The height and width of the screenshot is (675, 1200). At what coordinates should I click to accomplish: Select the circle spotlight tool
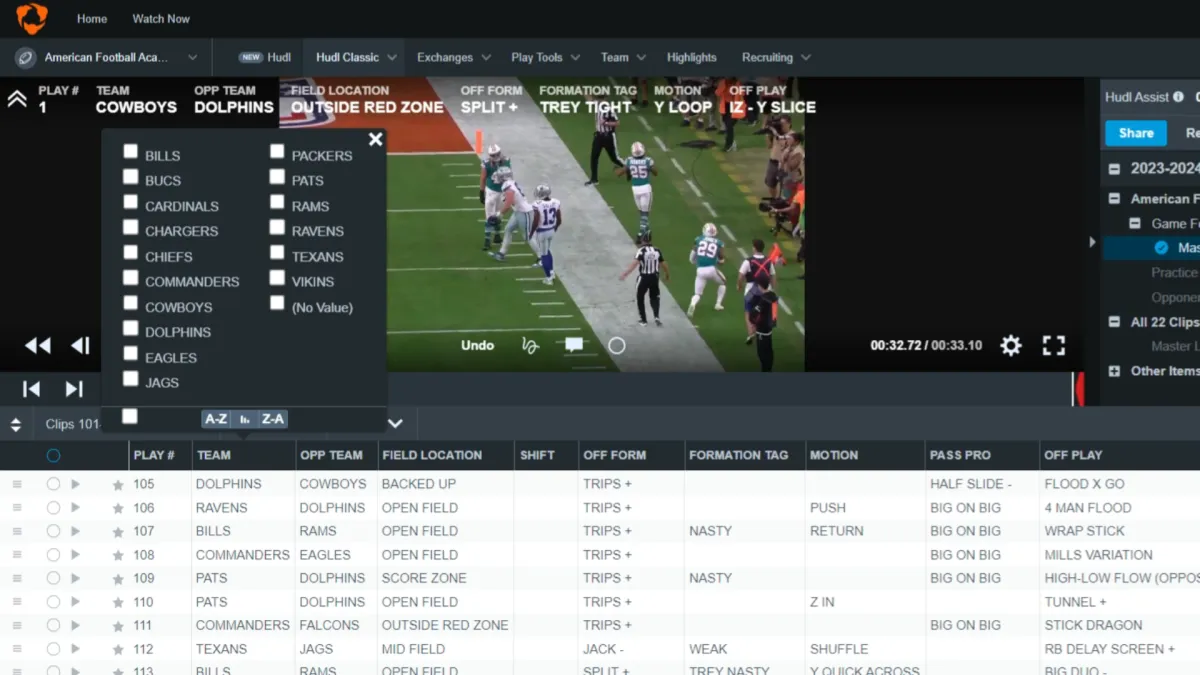[x=617, y=345]
